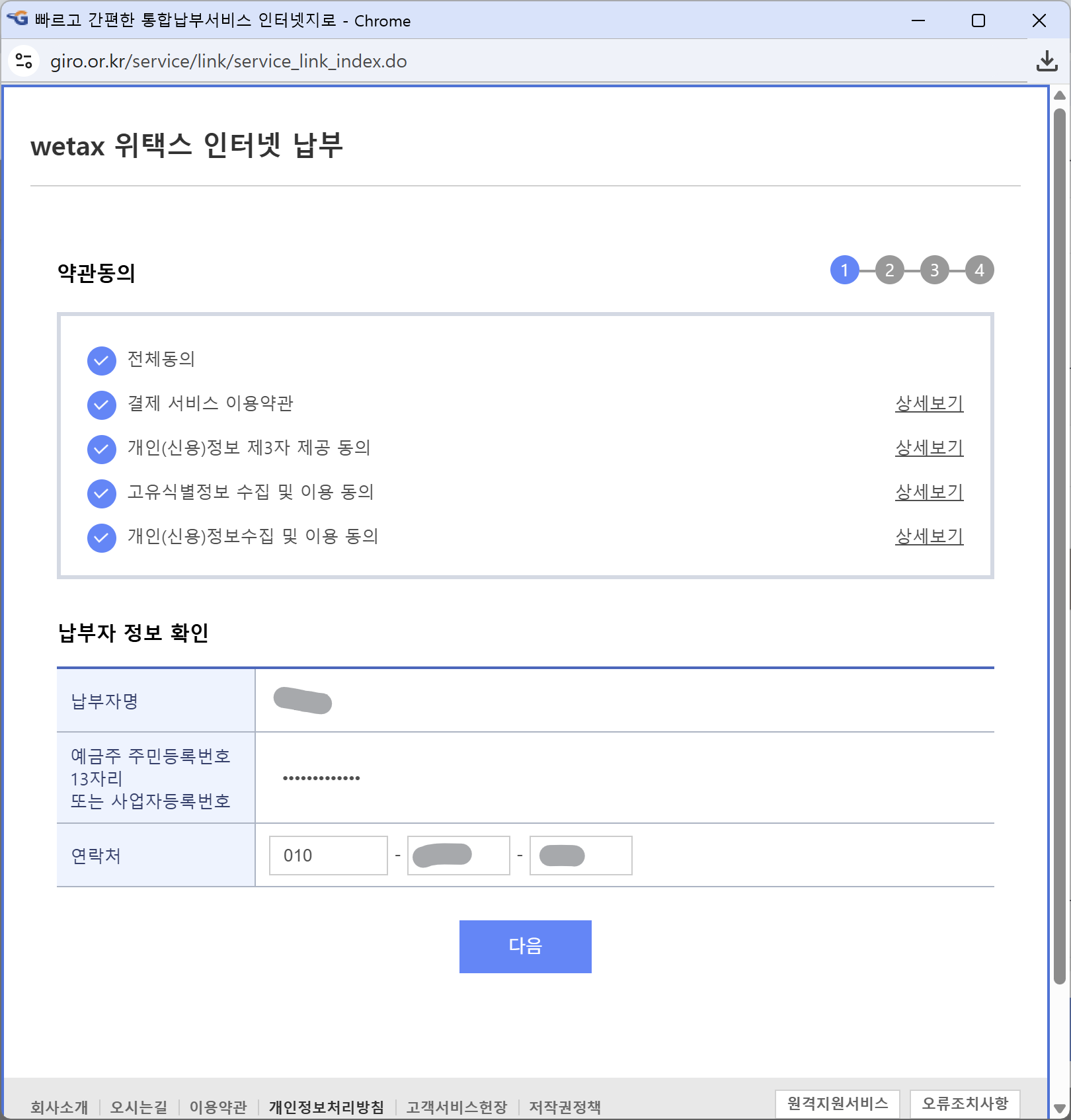
Task: Minimize the Chrome window
Action: click(918, 20)
